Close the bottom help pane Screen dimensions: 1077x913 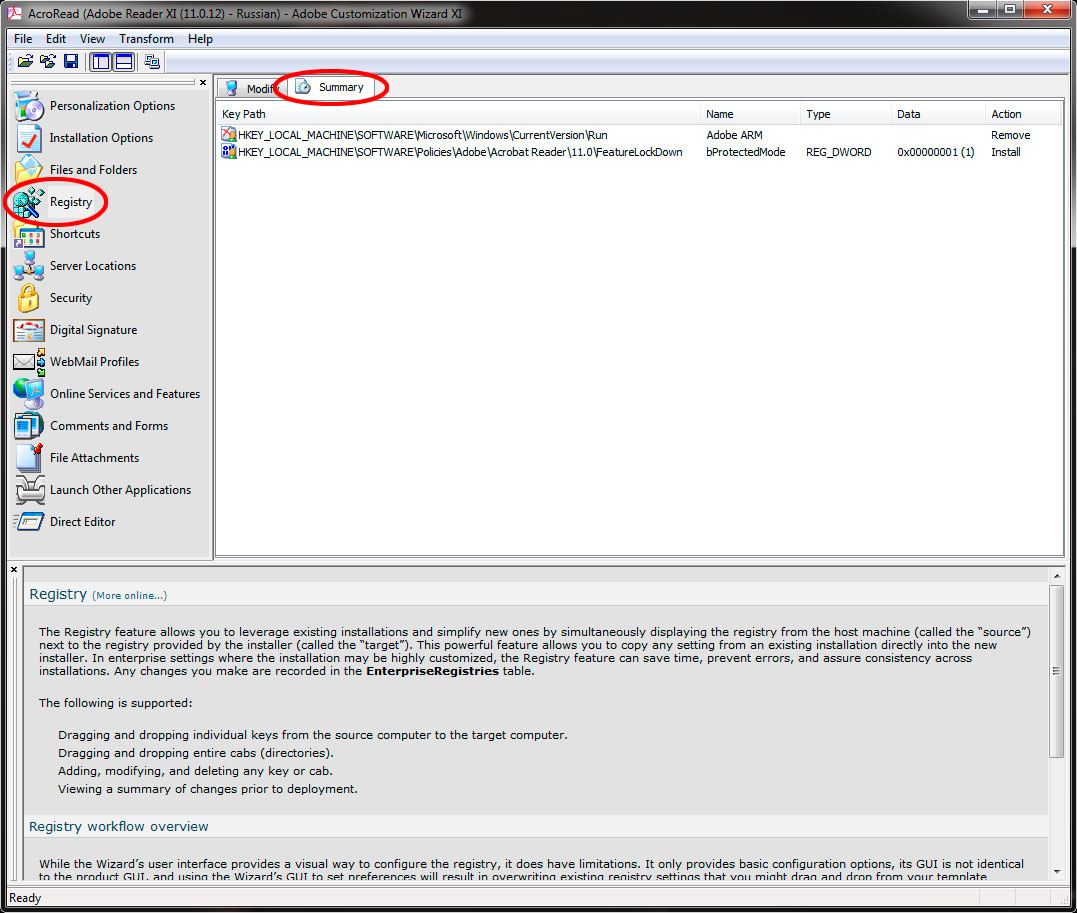pos(14,570)
